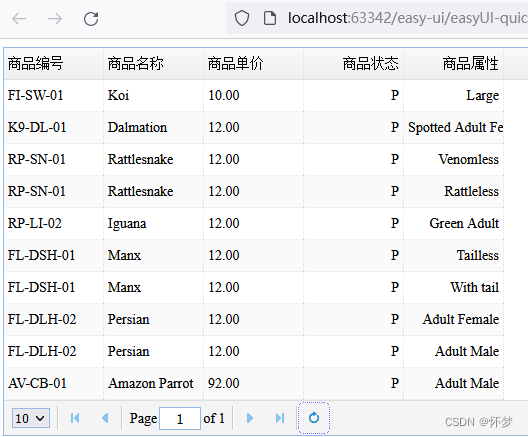Select the 10.00 price cell
The height and width of the screenshot is (437, 528).
point(254,95)
